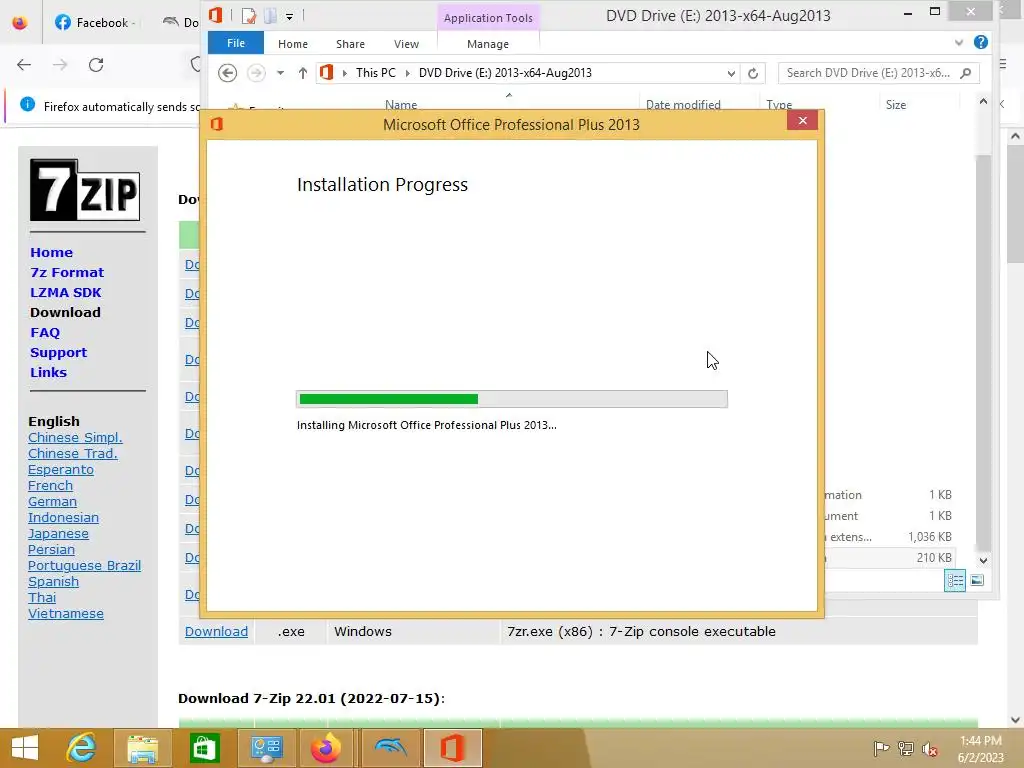Screen dimensions: 1024x768
Task: Launch Internet Explorer from taskbar
Action: 82,748
